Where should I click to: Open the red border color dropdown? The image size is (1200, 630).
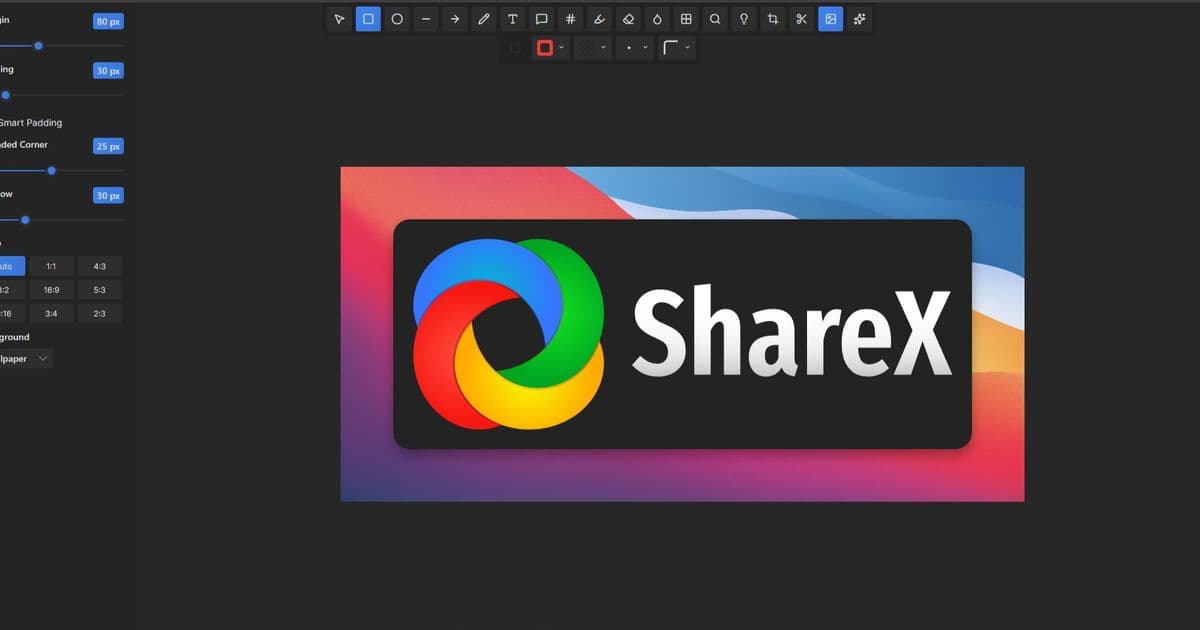(x=561, y=47)
